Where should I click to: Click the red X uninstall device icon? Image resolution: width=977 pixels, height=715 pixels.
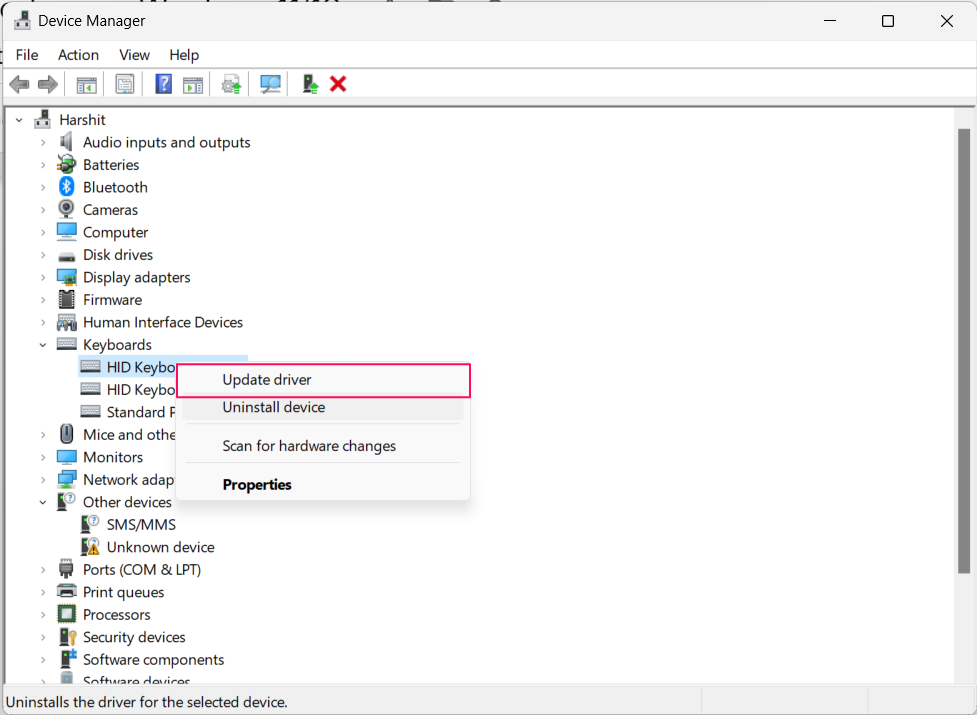pyautogui.click(x=338, y=84)
